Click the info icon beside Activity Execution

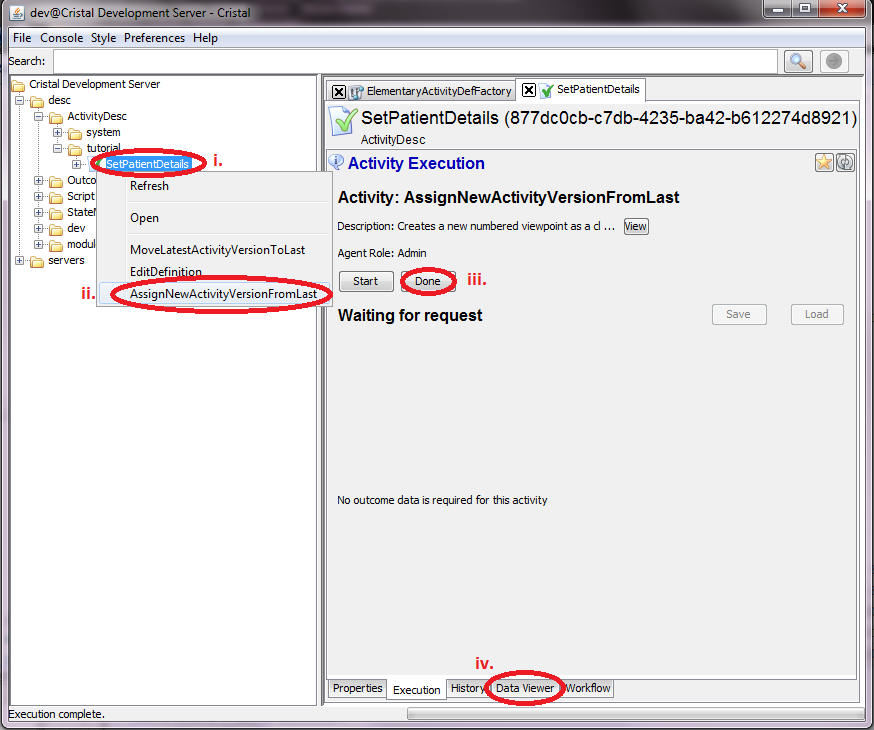[336, 162]
